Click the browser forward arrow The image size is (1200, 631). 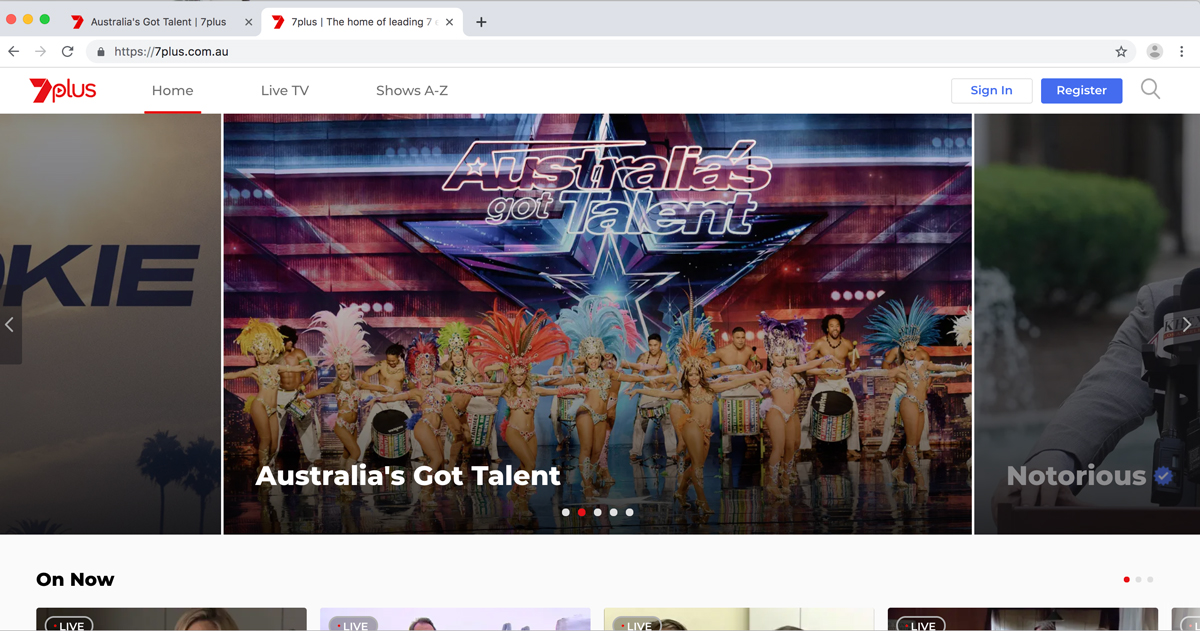point(41,51)
